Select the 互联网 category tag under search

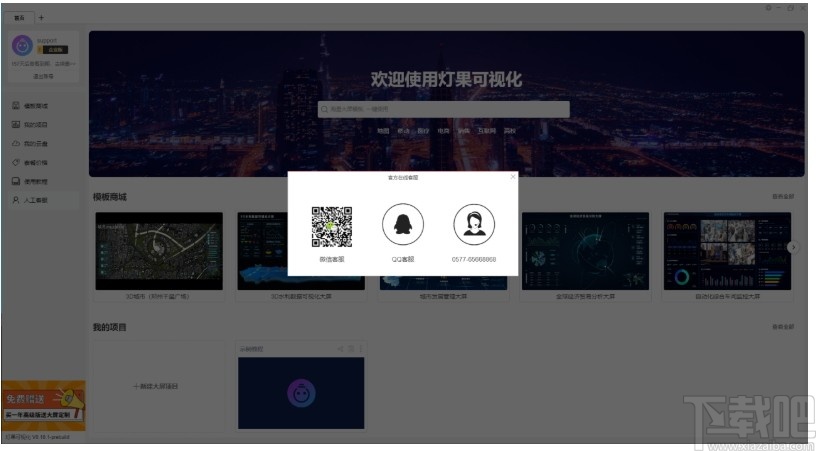pyautogui.click(x=487, y=131)
